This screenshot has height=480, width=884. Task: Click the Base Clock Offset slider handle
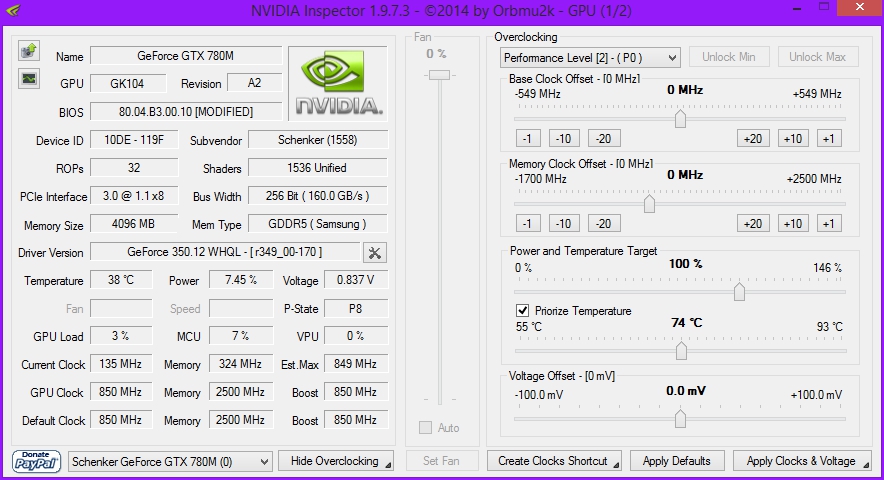680,119
